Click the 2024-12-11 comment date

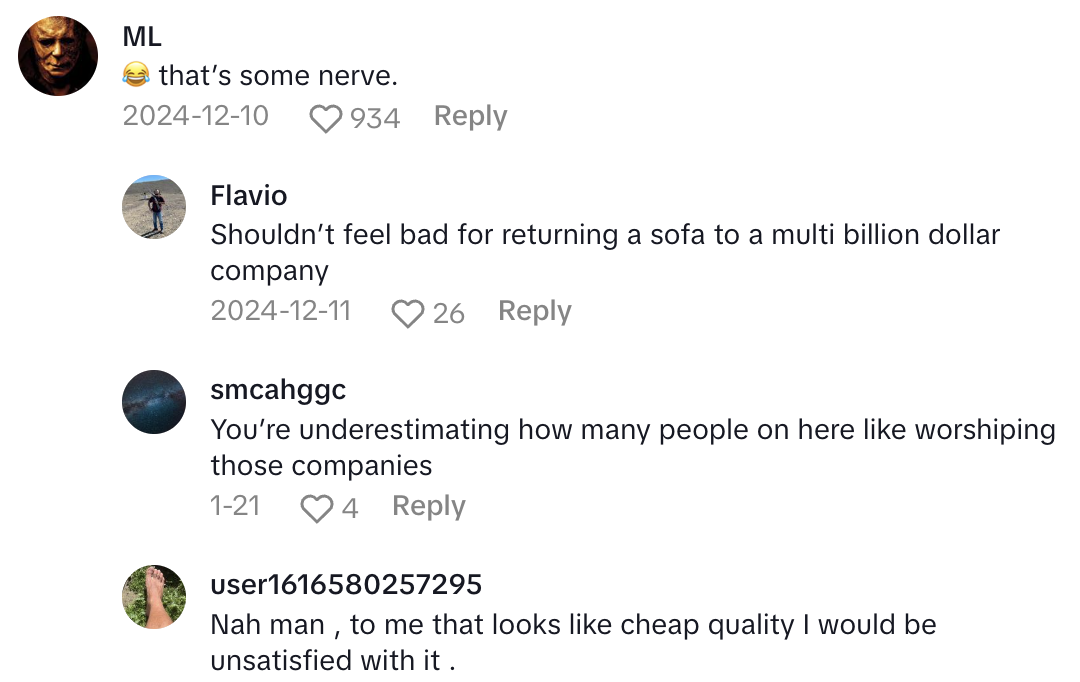pos(281,312)
